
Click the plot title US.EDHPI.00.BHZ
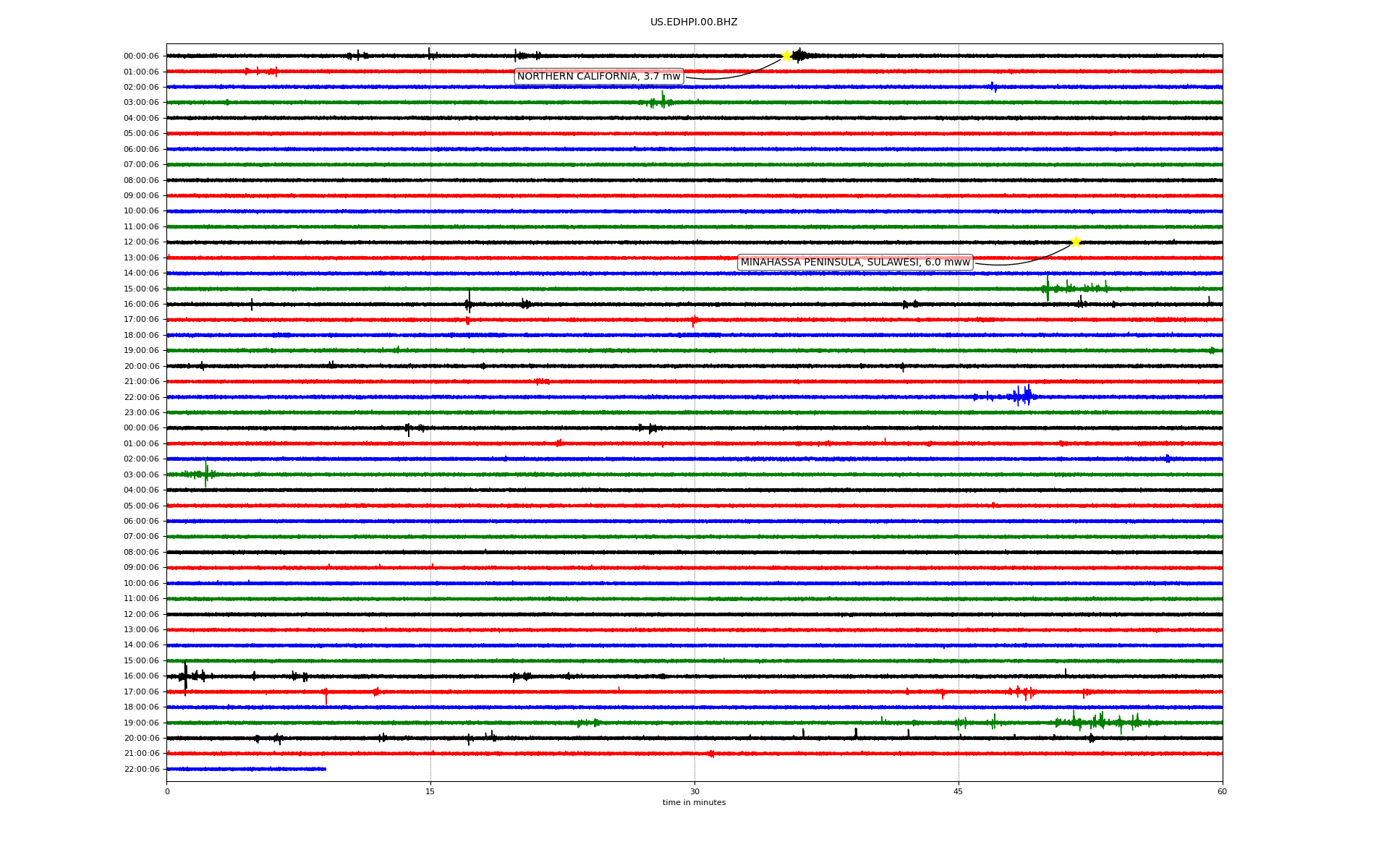pos(694,22)
